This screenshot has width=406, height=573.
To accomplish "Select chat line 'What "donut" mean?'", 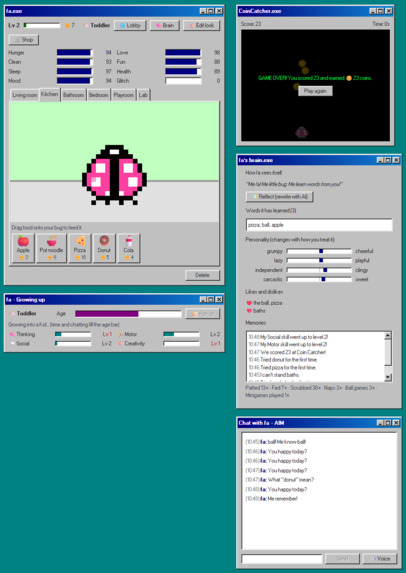I will (280, 480).
